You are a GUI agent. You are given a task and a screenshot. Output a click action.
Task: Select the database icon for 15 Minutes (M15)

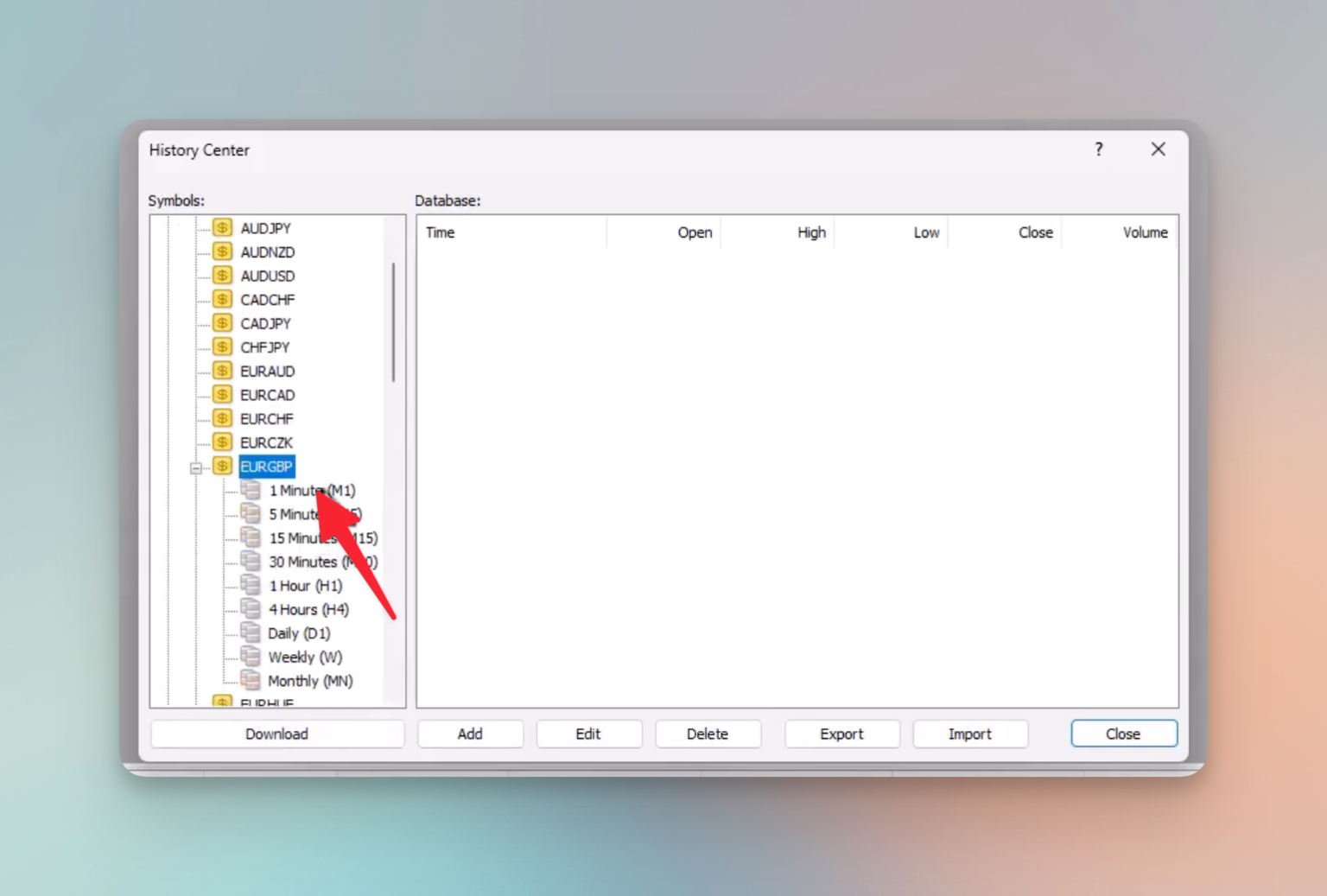[251, 537]
